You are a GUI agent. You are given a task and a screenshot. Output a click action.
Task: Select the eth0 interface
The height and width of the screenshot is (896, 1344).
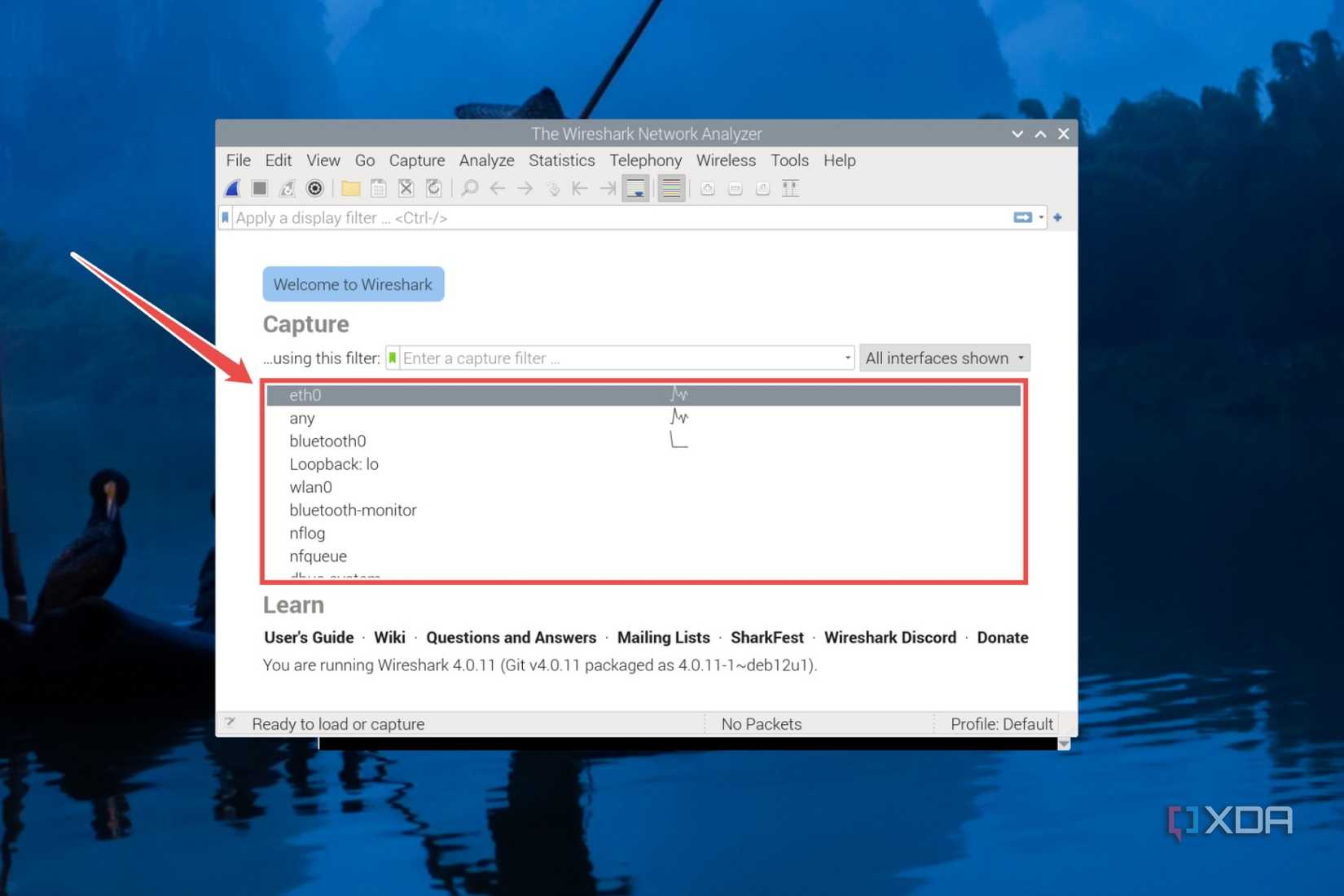click(x=643, y=395)
